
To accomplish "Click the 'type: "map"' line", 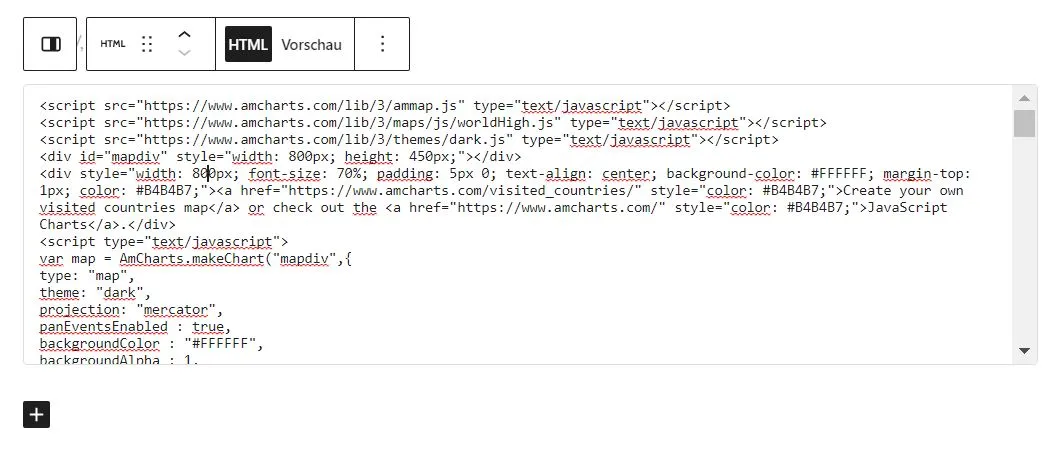I will pos(87,276).
